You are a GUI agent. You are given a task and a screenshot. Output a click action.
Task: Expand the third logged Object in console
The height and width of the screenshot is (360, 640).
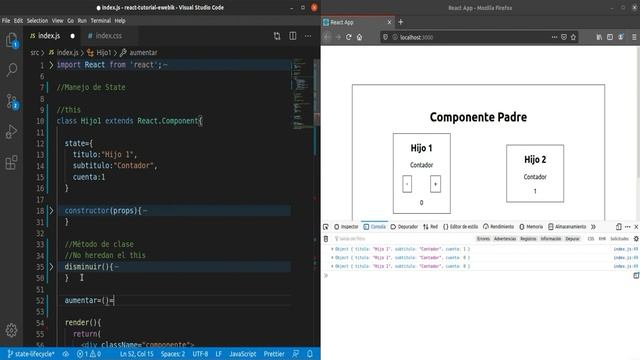(x=332, y=266)
